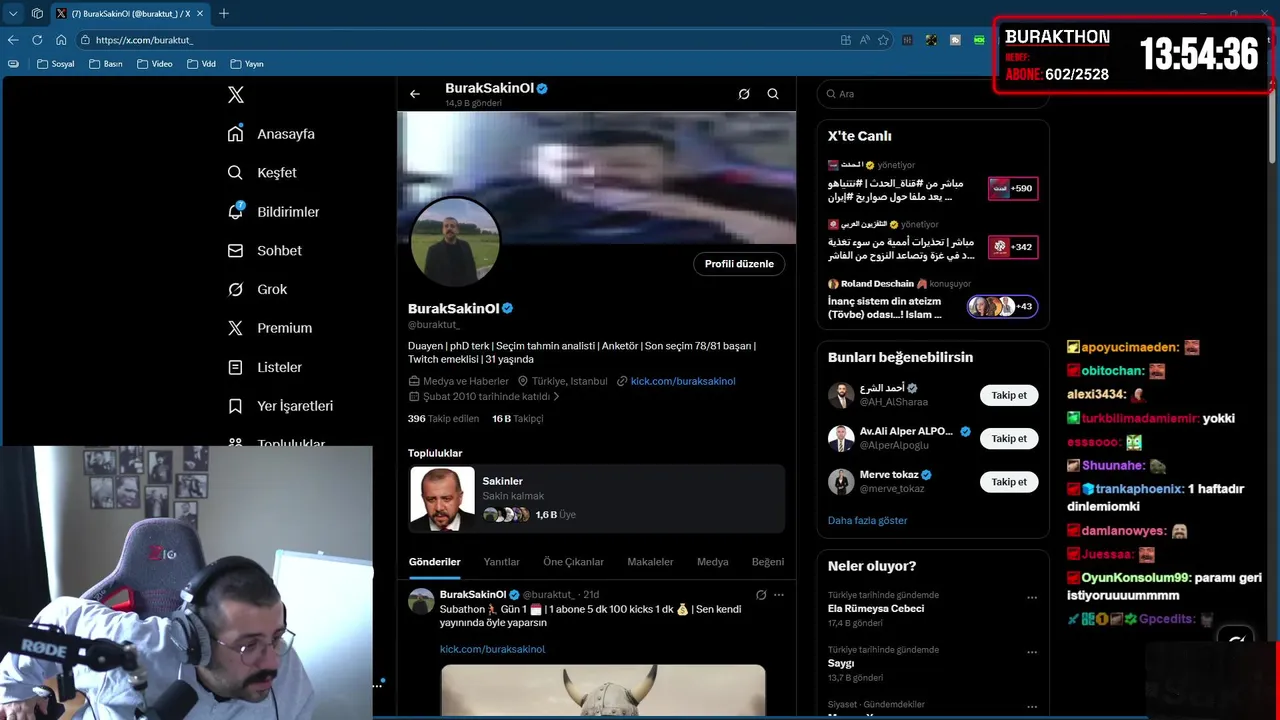Click the search icon in profile header
Image resolution: width=1280 pixels, height=720 pixels.
[773, 94]
